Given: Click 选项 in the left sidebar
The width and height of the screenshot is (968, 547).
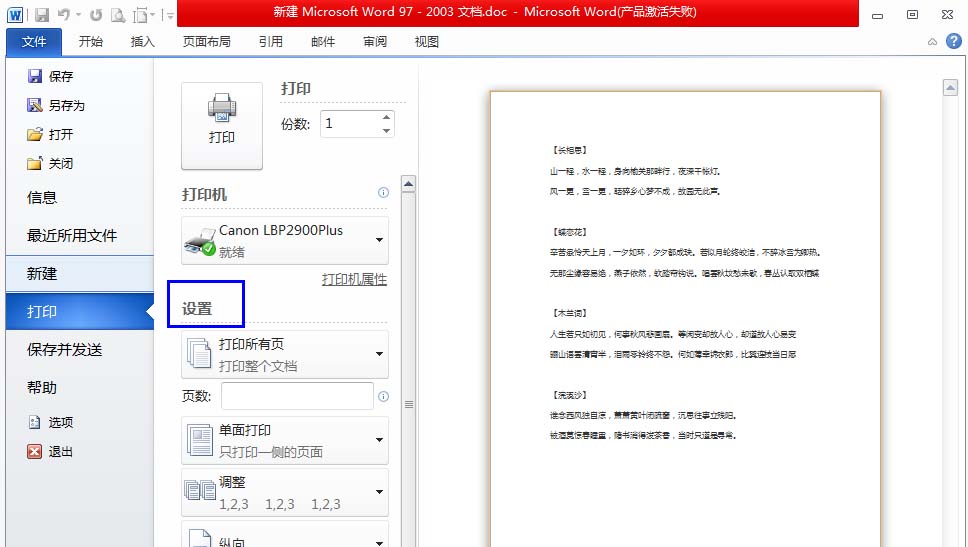Looking at the screenshot, I should [60, 422].
